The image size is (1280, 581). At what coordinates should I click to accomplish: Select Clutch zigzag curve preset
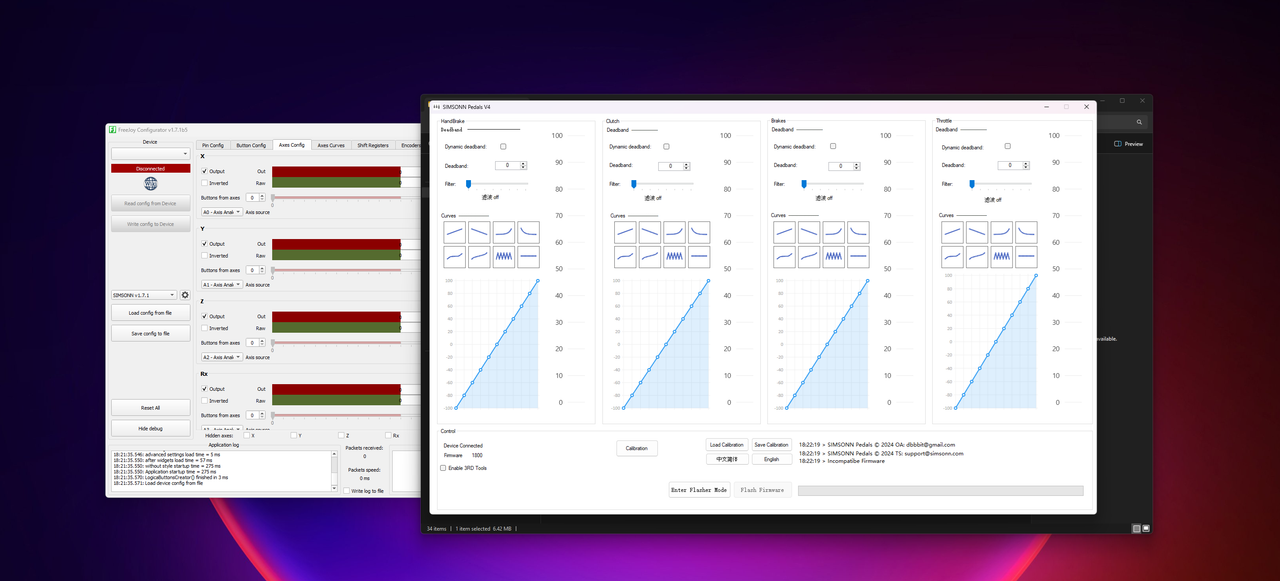(675, 257)
